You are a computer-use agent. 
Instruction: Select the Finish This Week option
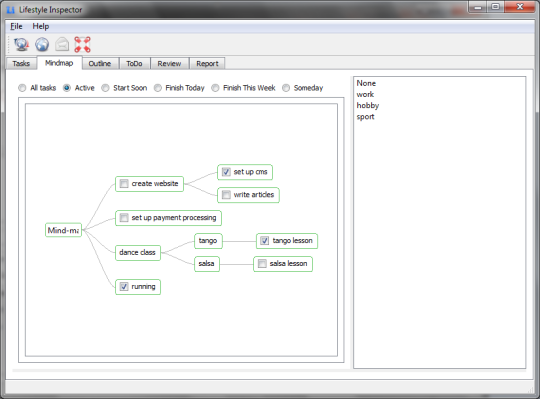point(215,88)
